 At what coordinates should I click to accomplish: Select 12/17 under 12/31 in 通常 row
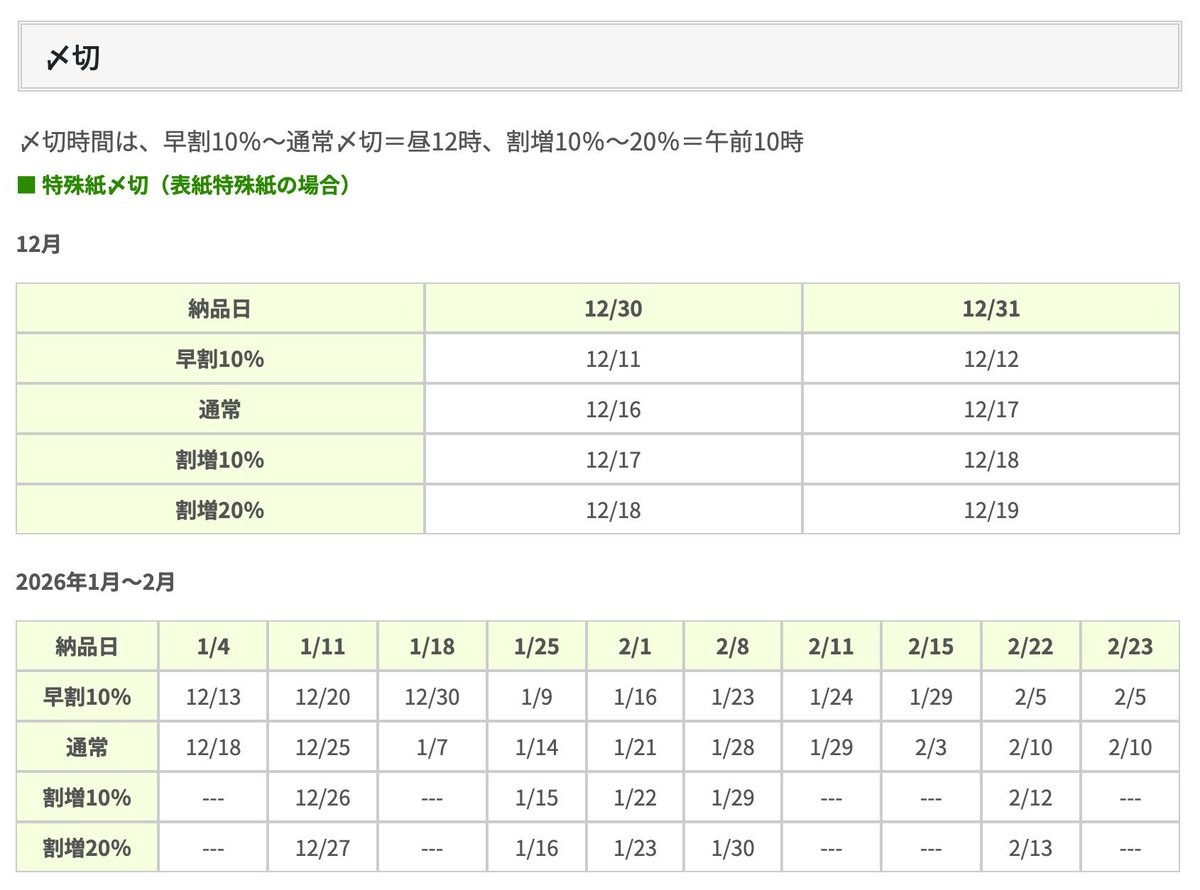(991, 410)
